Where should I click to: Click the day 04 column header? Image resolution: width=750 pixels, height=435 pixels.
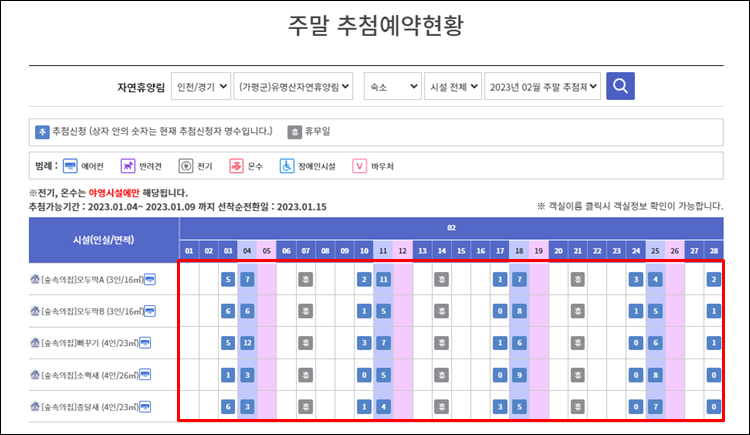(x=247, y=251)
